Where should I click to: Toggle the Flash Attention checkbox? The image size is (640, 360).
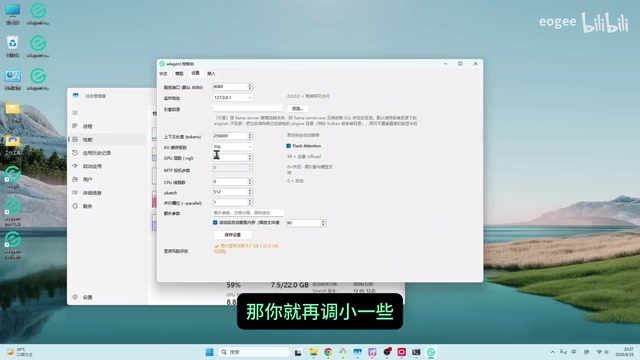289,146
